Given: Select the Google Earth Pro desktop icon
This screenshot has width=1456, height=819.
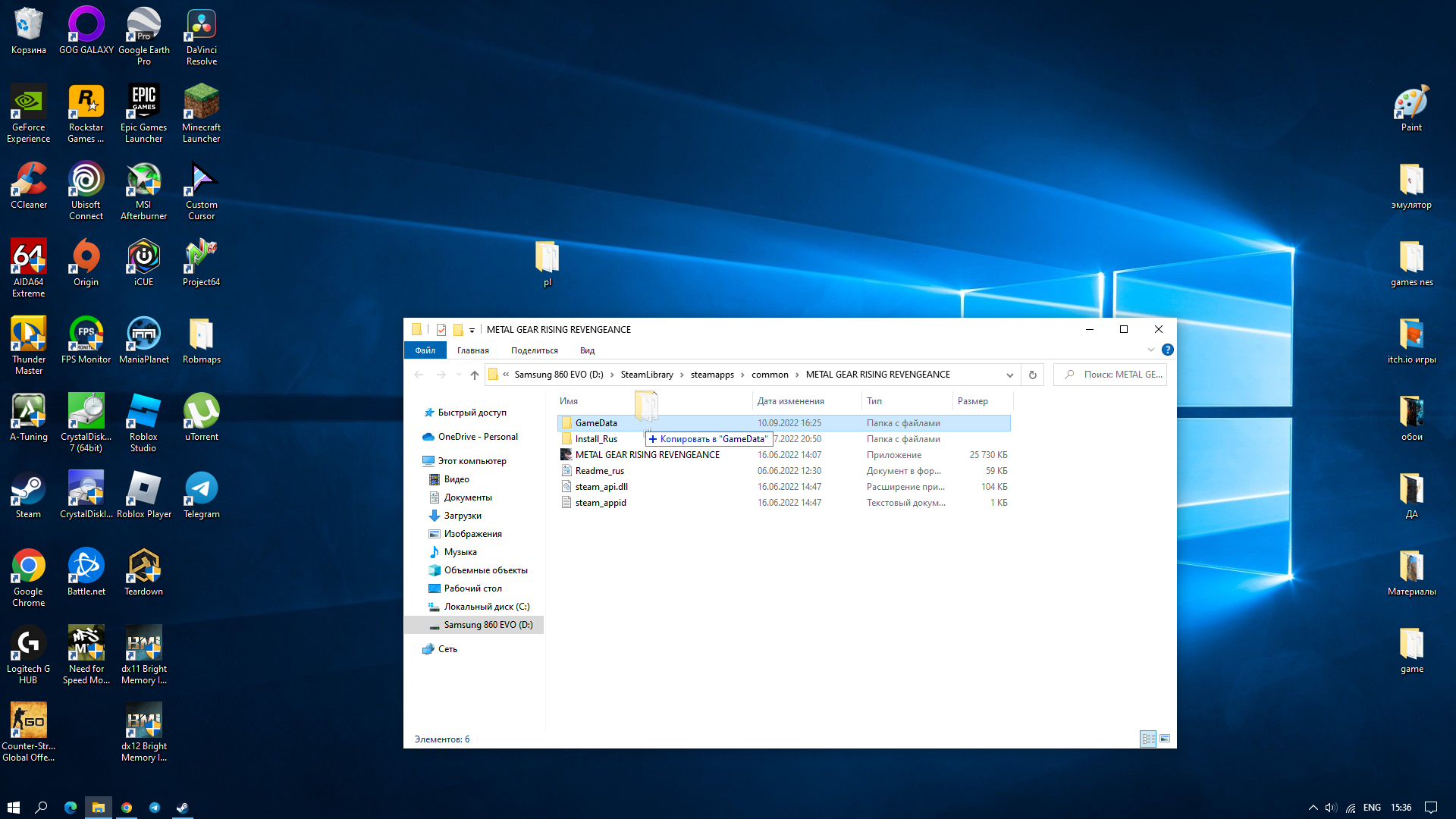Looking at the screenshot, I should coord(144,36).
